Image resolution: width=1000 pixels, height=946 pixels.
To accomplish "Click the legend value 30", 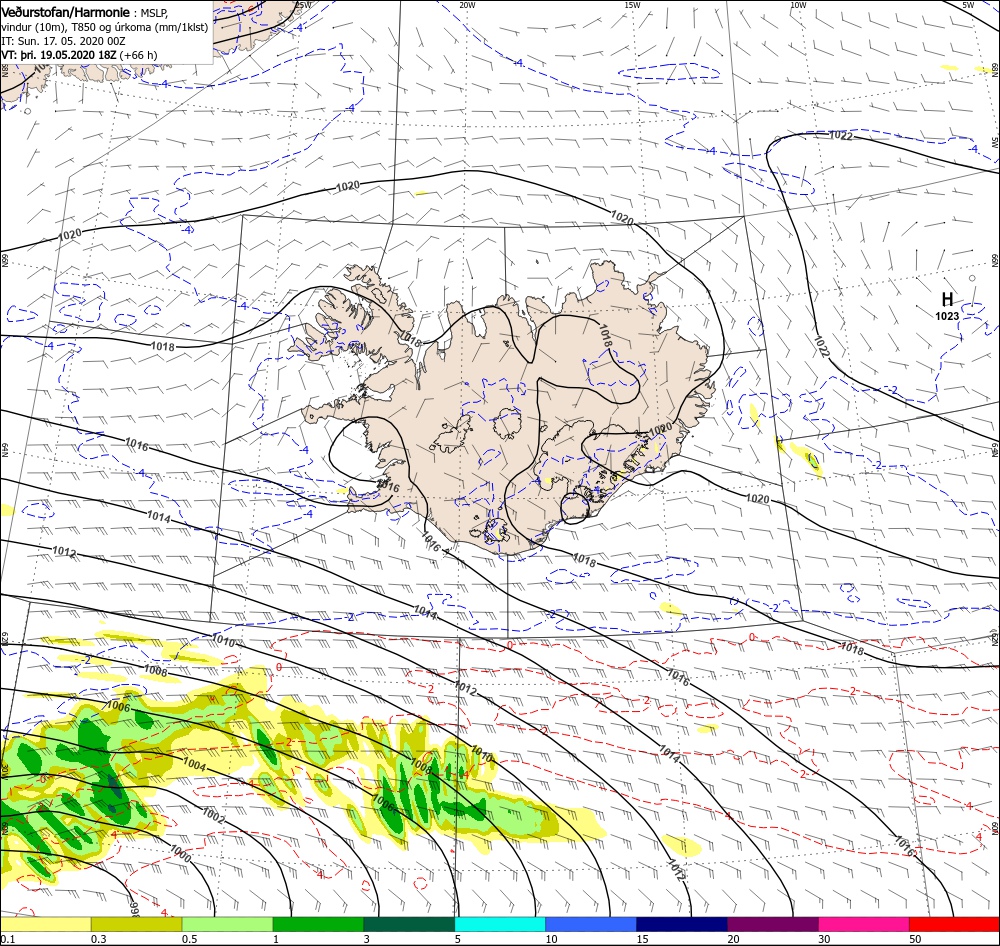I will click(x=824, y=939).
